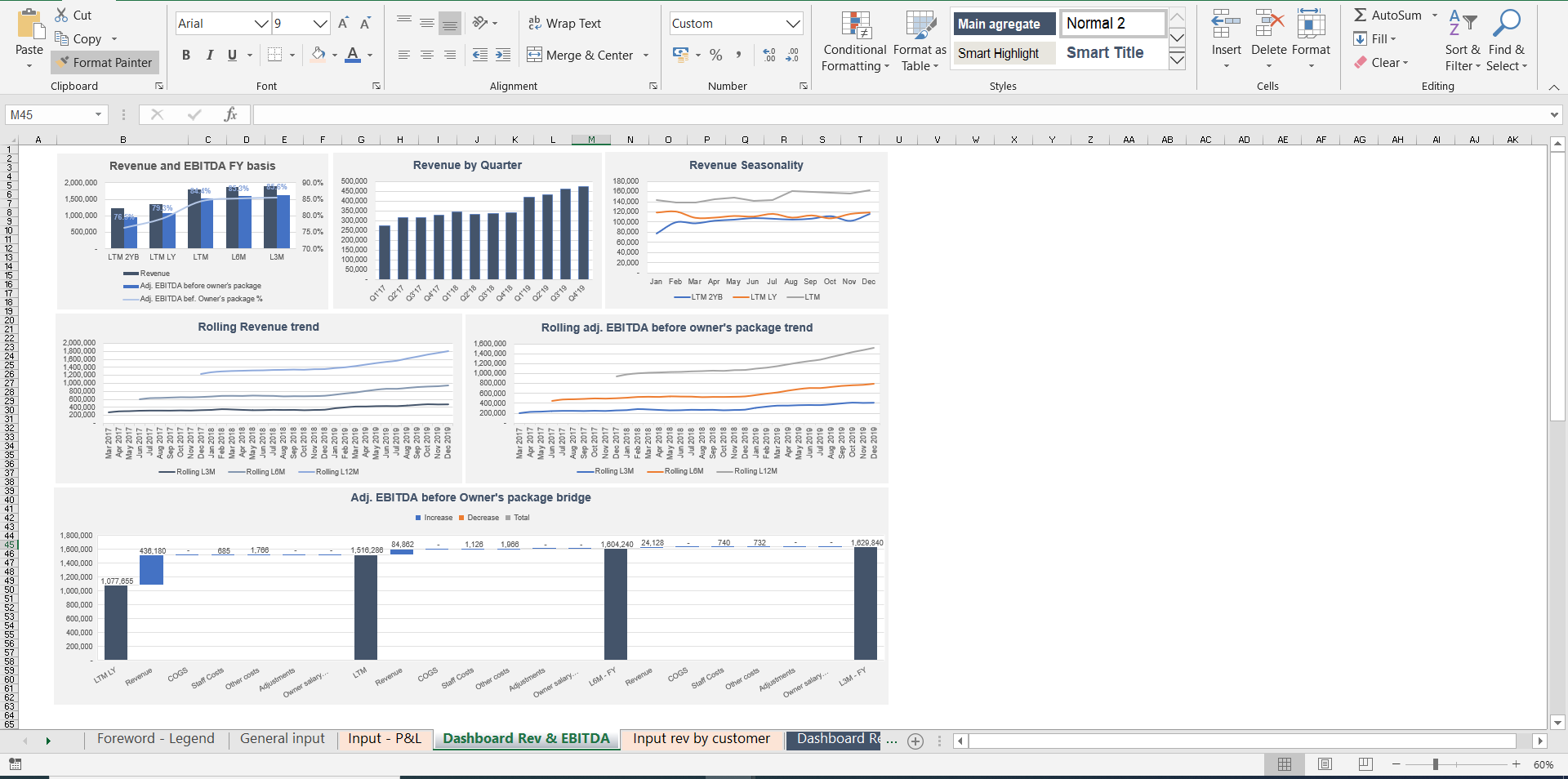Open Format as Table gallery
1568x779 pixels.
920,41
